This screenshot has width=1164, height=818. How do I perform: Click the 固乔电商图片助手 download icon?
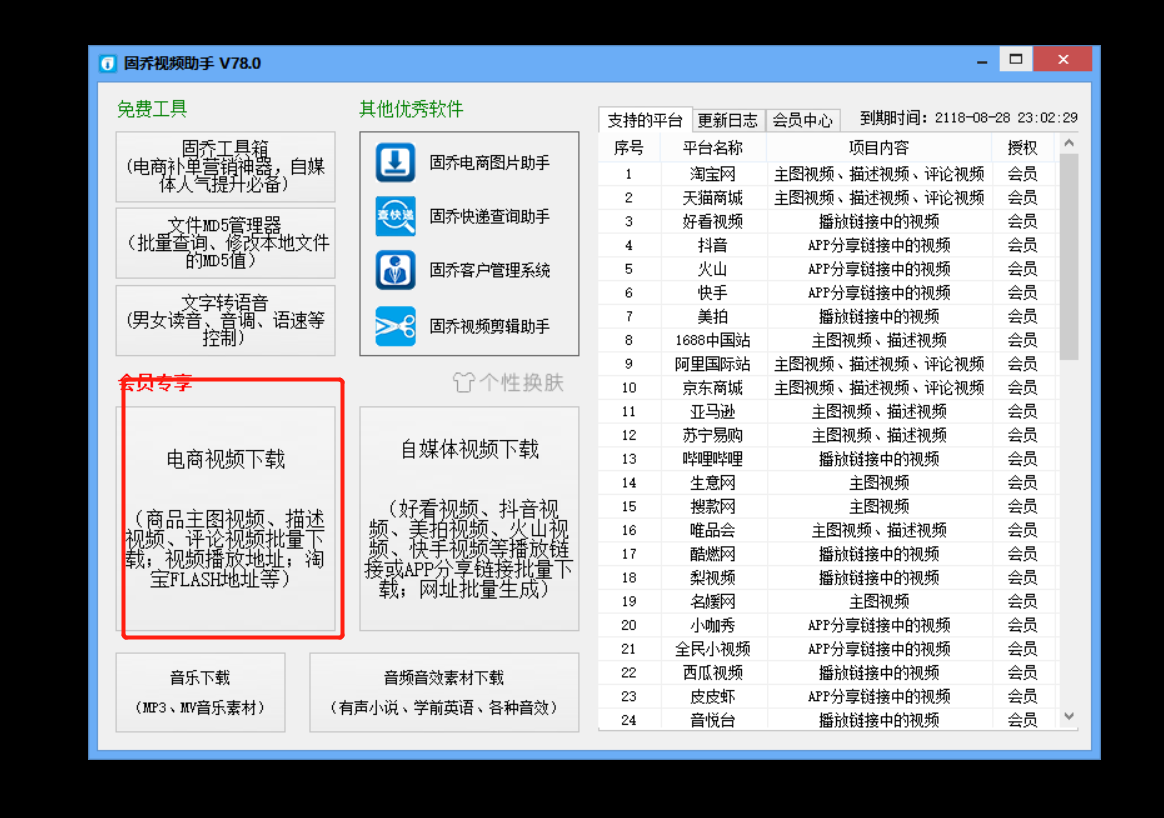[395, 163]
